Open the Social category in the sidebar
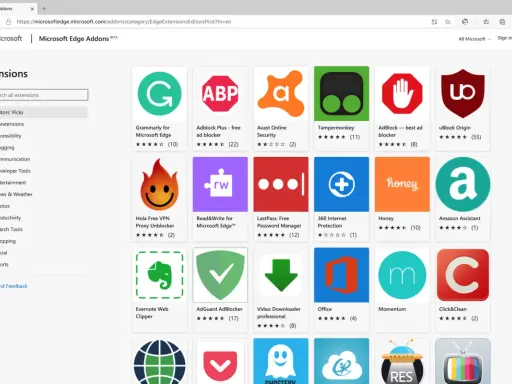 pos(4,253)
